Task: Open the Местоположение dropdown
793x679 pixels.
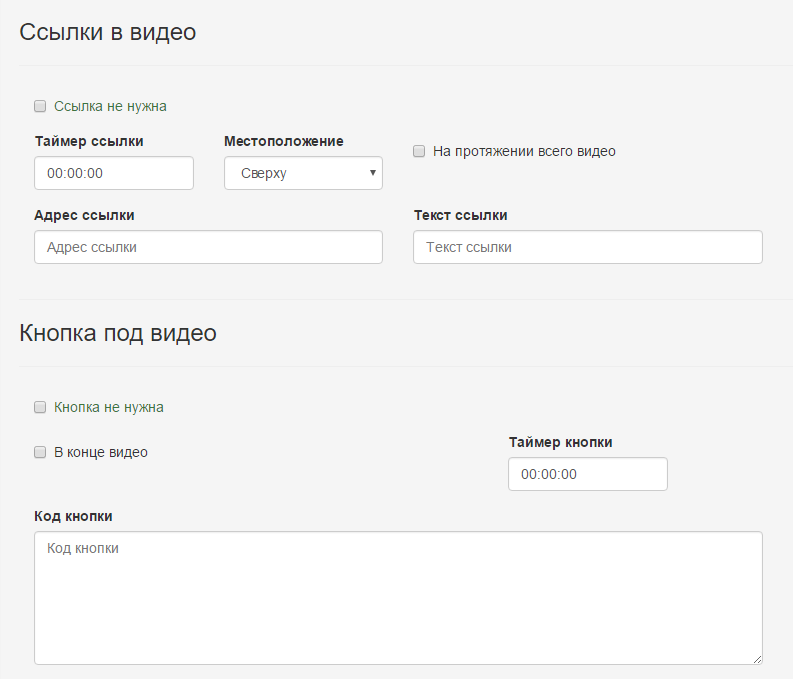Action: pos(303,173)
